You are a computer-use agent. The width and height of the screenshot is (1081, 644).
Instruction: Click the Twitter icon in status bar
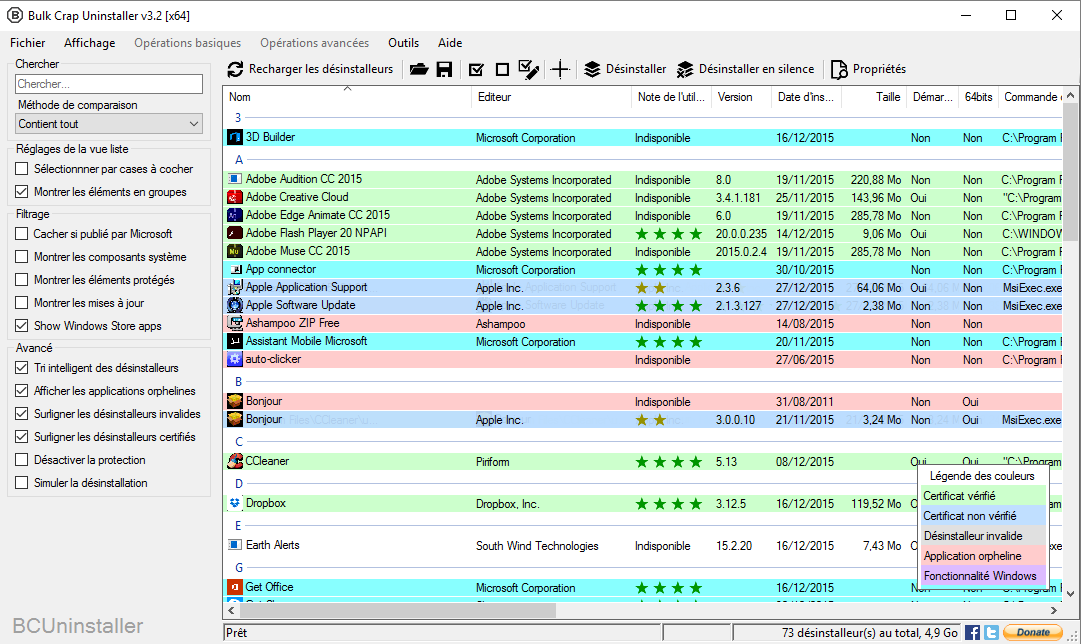coord(991,632)
